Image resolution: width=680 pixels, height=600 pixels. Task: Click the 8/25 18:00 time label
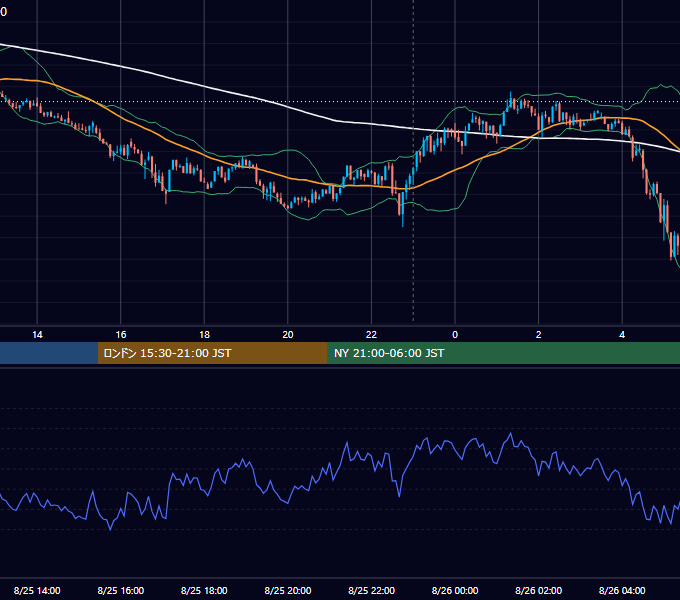(x=204, y=590)
